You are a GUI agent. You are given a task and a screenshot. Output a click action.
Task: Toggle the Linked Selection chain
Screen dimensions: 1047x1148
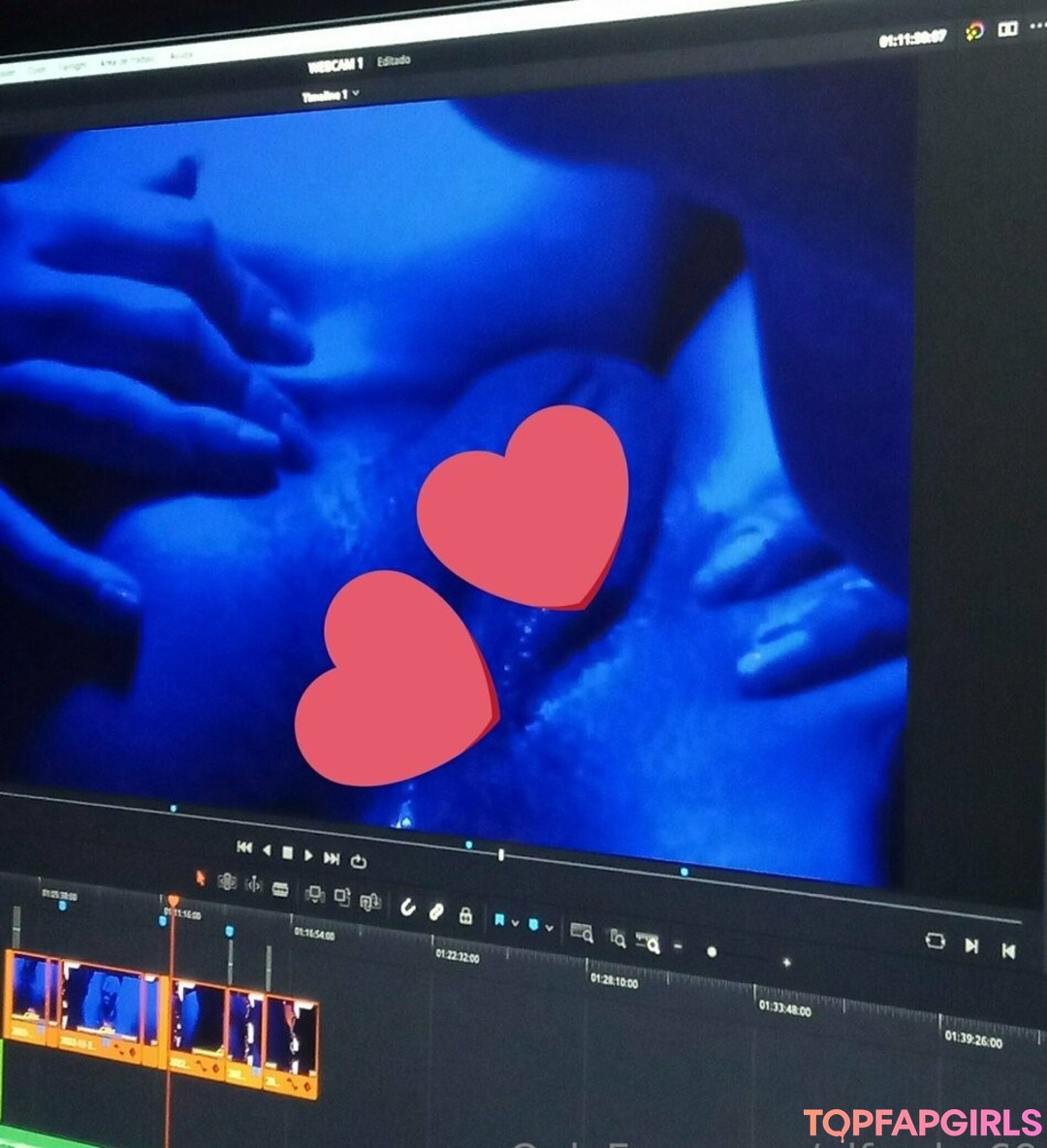click(x=436, y=911)
